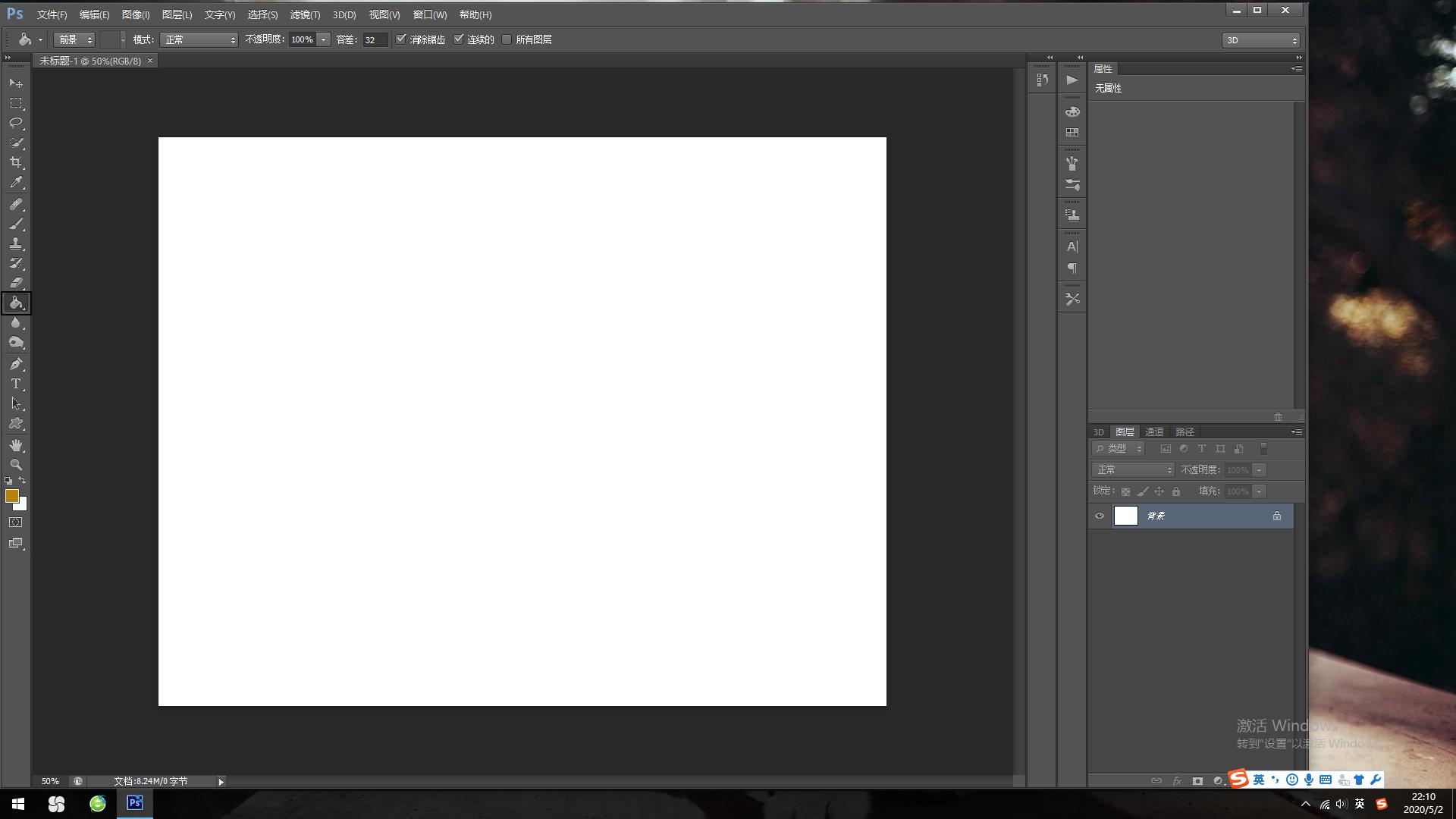Click the 容差 tolerance input field
Image resolution: width=1456 pixels, height=819 pixels.
[x=375, y=39]
